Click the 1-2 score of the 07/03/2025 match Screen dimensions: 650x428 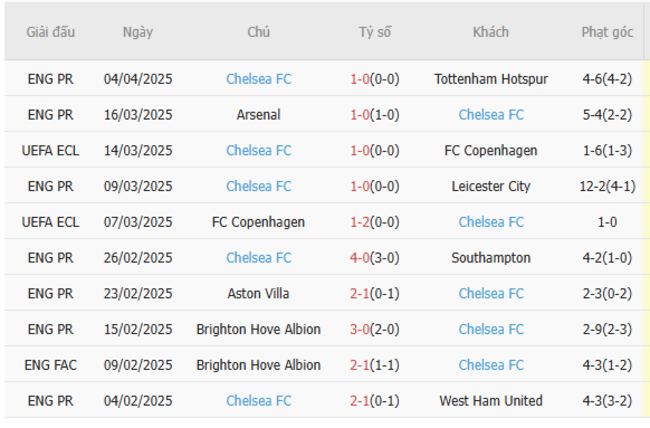coord(360,222)
